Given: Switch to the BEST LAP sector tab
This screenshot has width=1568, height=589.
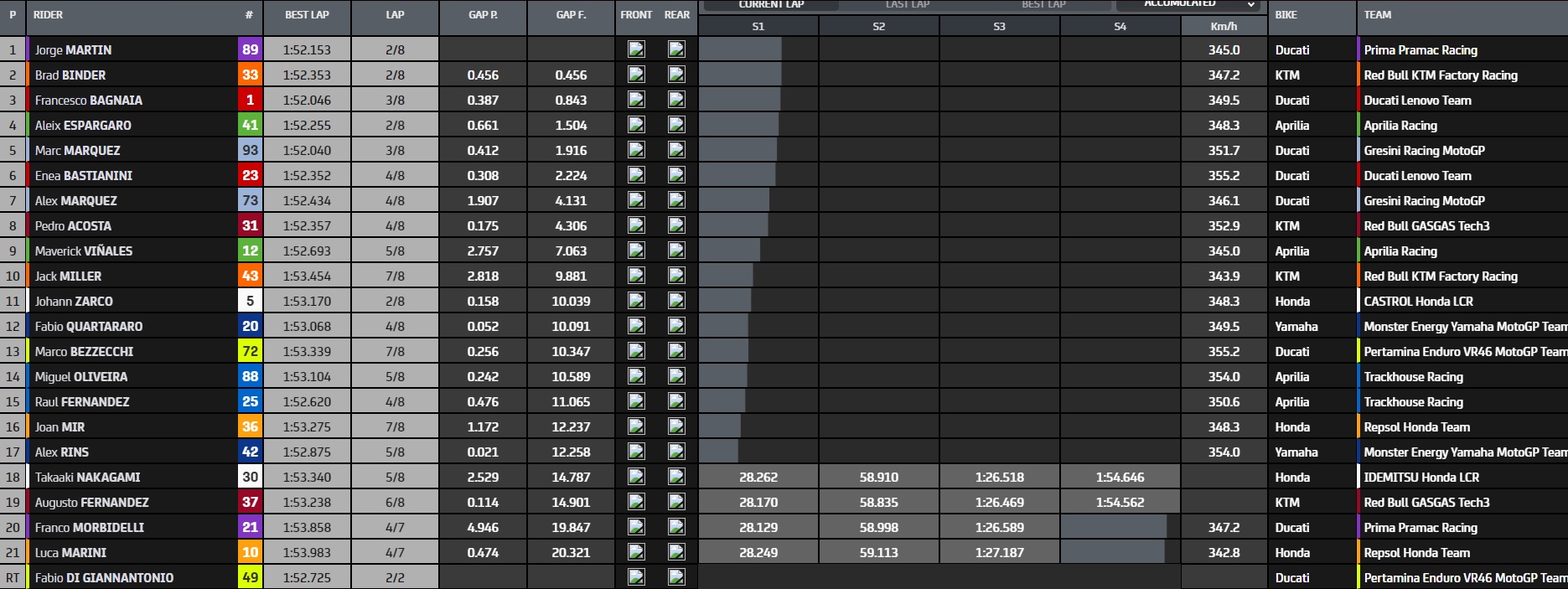Looking at the screenshot, I should tap(1044, 4).
